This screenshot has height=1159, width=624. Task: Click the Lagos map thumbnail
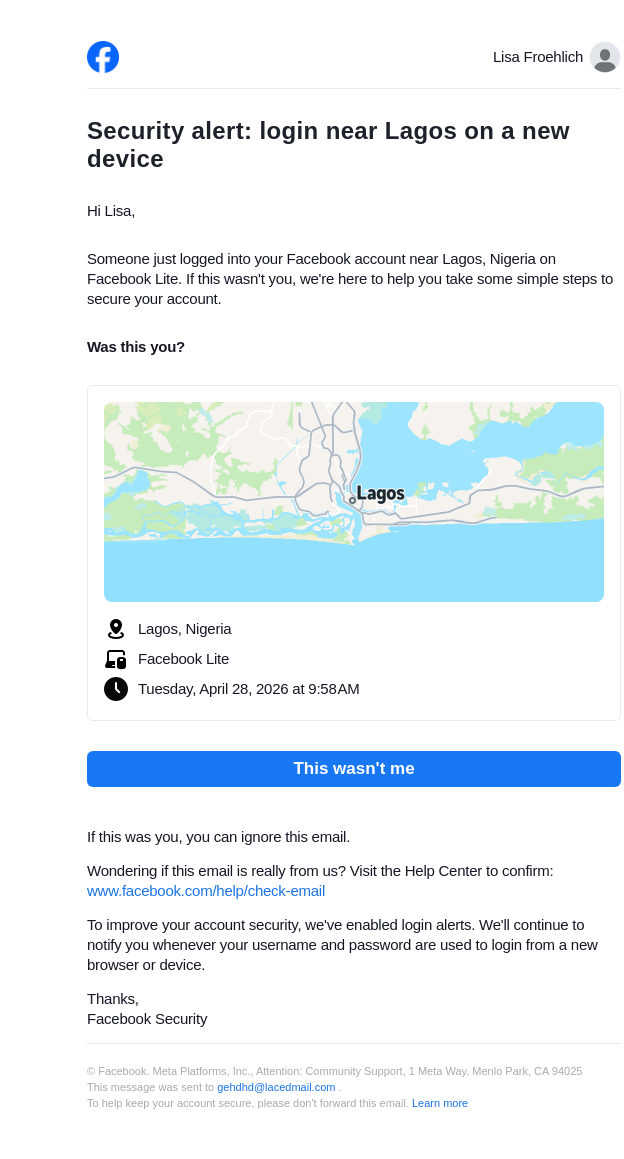(354, 502)
